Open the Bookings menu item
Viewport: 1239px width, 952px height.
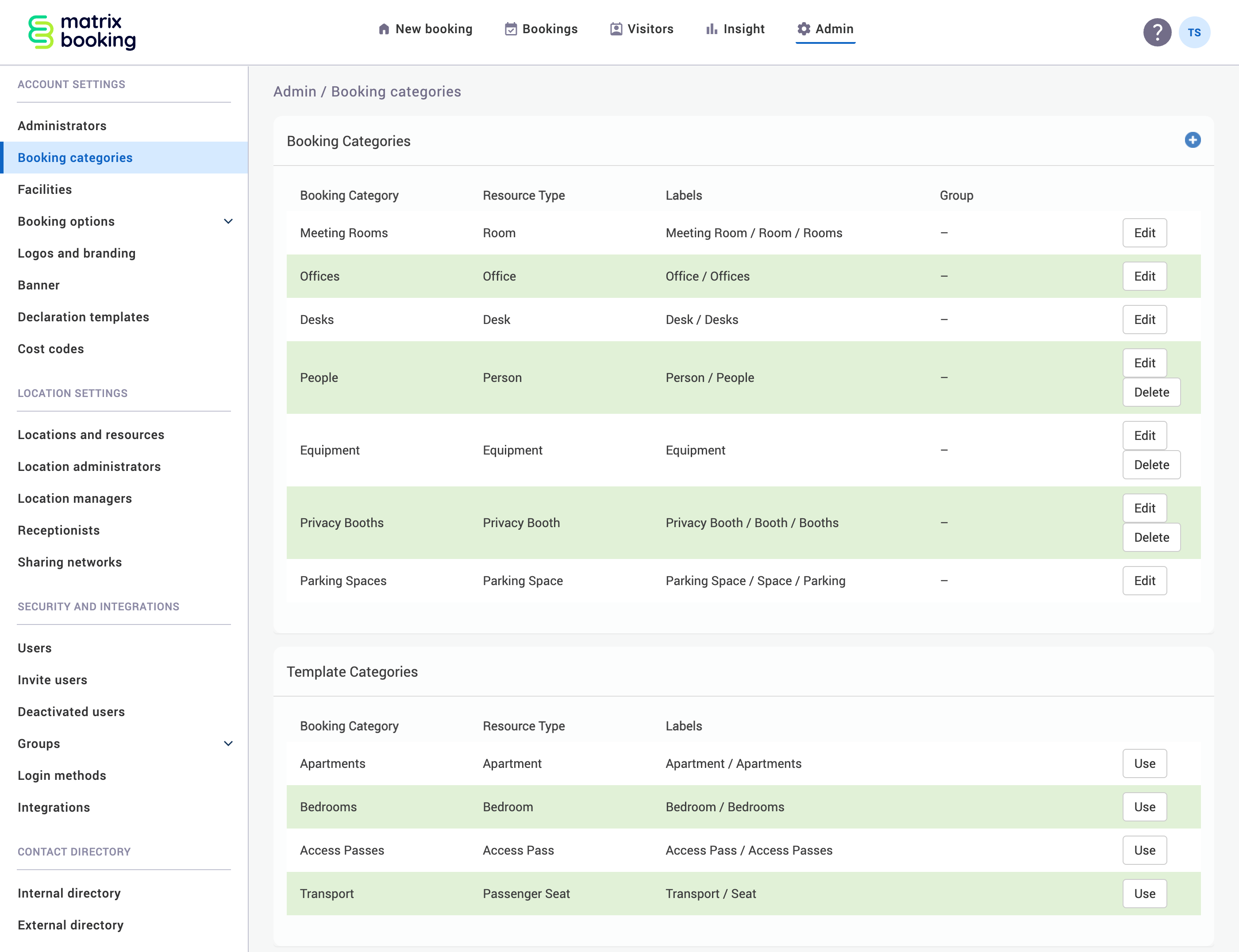550,28
